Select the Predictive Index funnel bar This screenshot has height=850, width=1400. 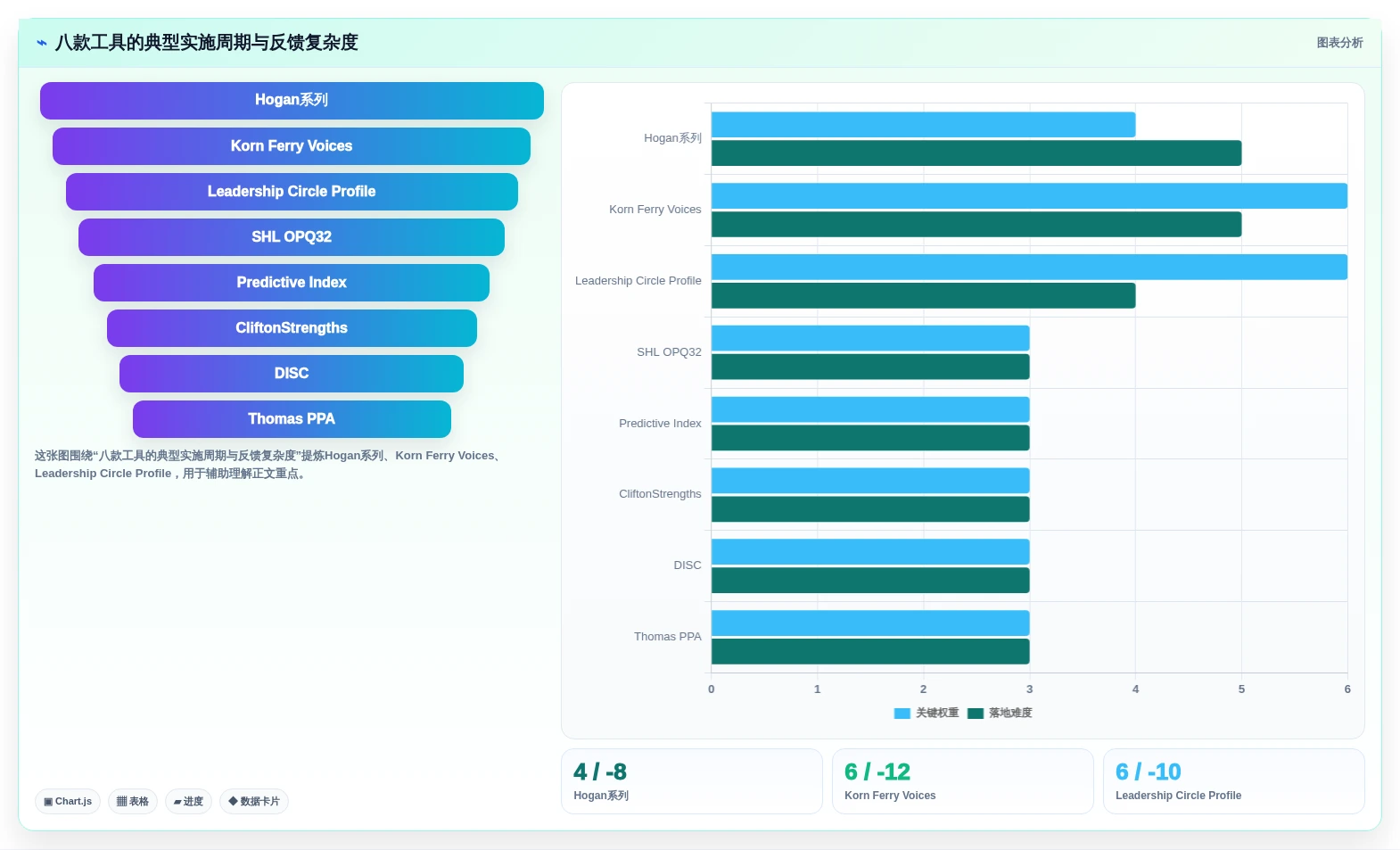(x=292, y=283)
